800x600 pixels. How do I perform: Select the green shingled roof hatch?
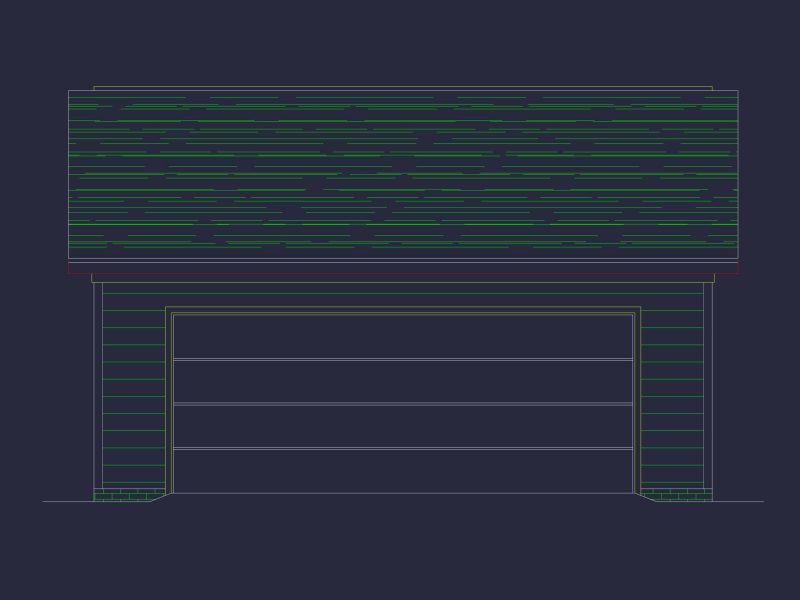click(x=403, y=174)
